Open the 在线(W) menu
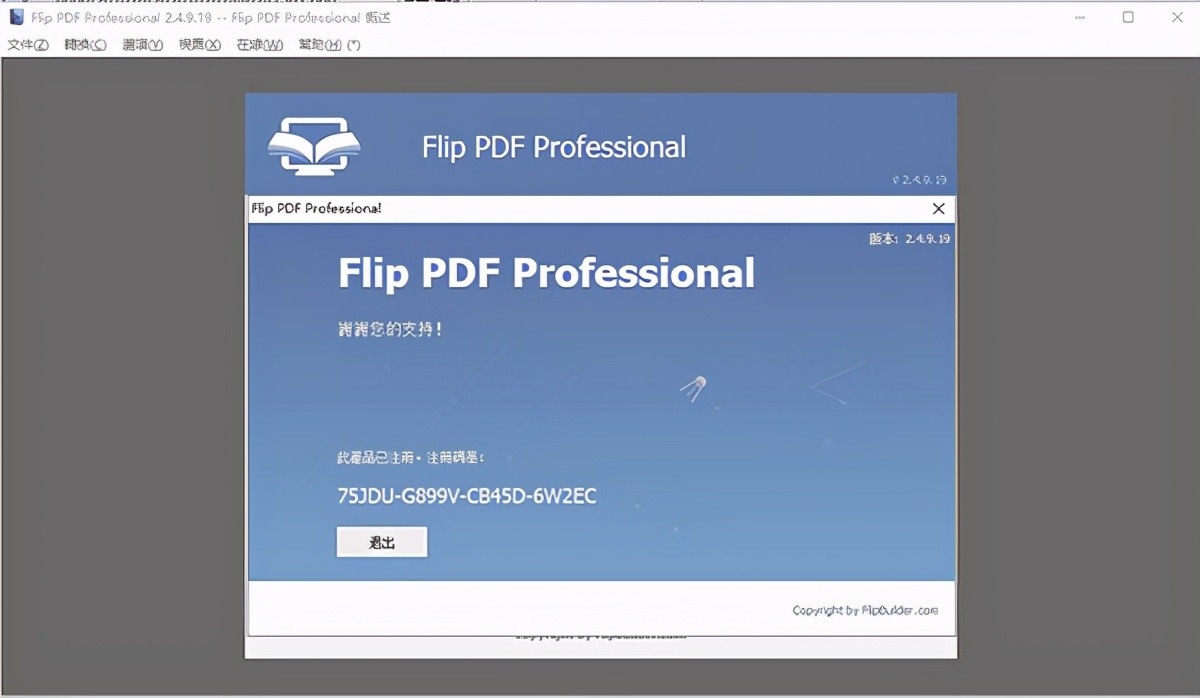This screenshot has width=1200, height=698. pos(258,45)
